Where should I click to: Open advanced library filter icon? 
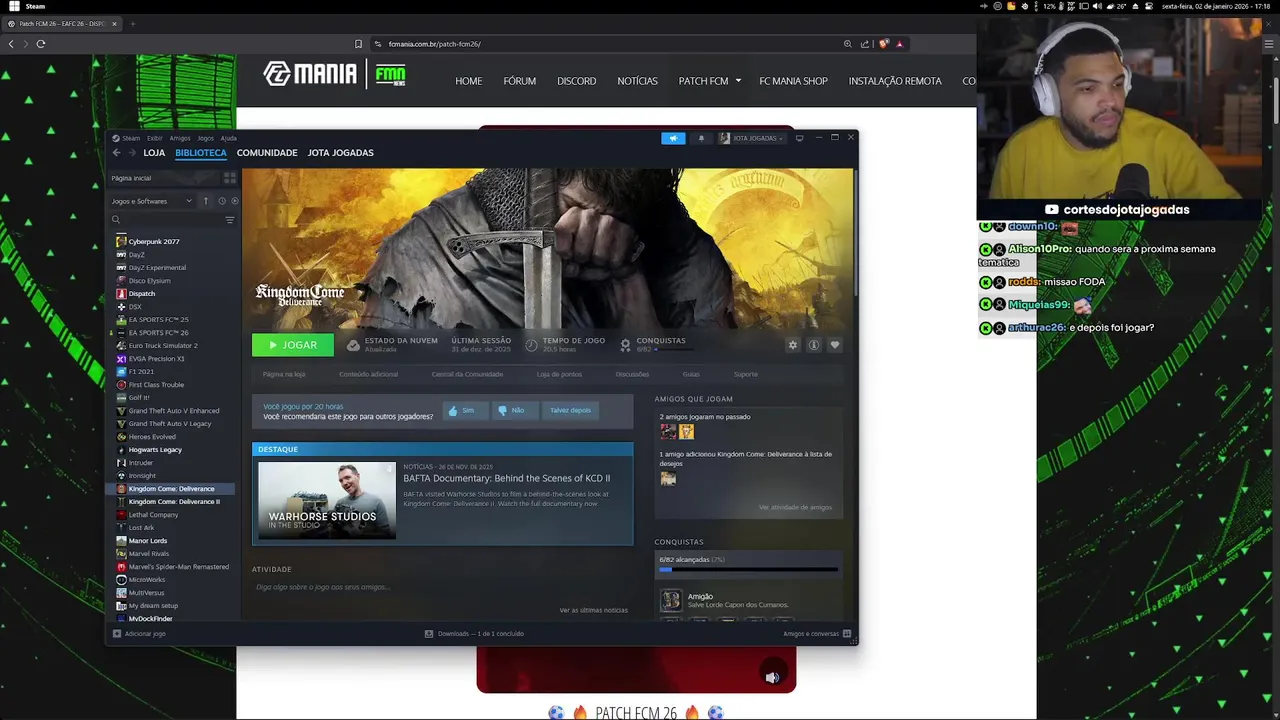(230, 220)
